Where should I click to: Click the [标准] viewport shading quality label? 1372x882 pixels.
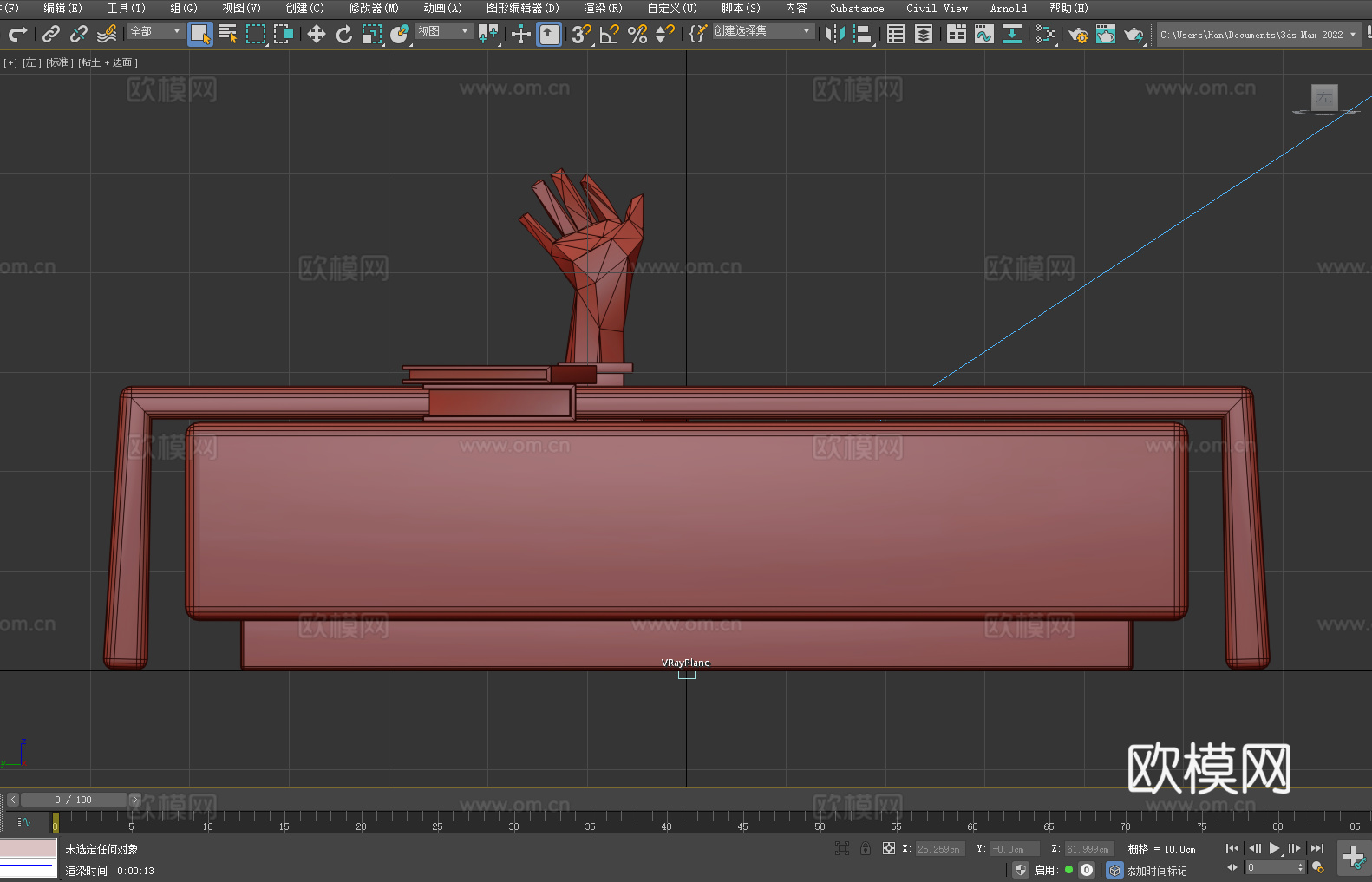tap(59, 62)
